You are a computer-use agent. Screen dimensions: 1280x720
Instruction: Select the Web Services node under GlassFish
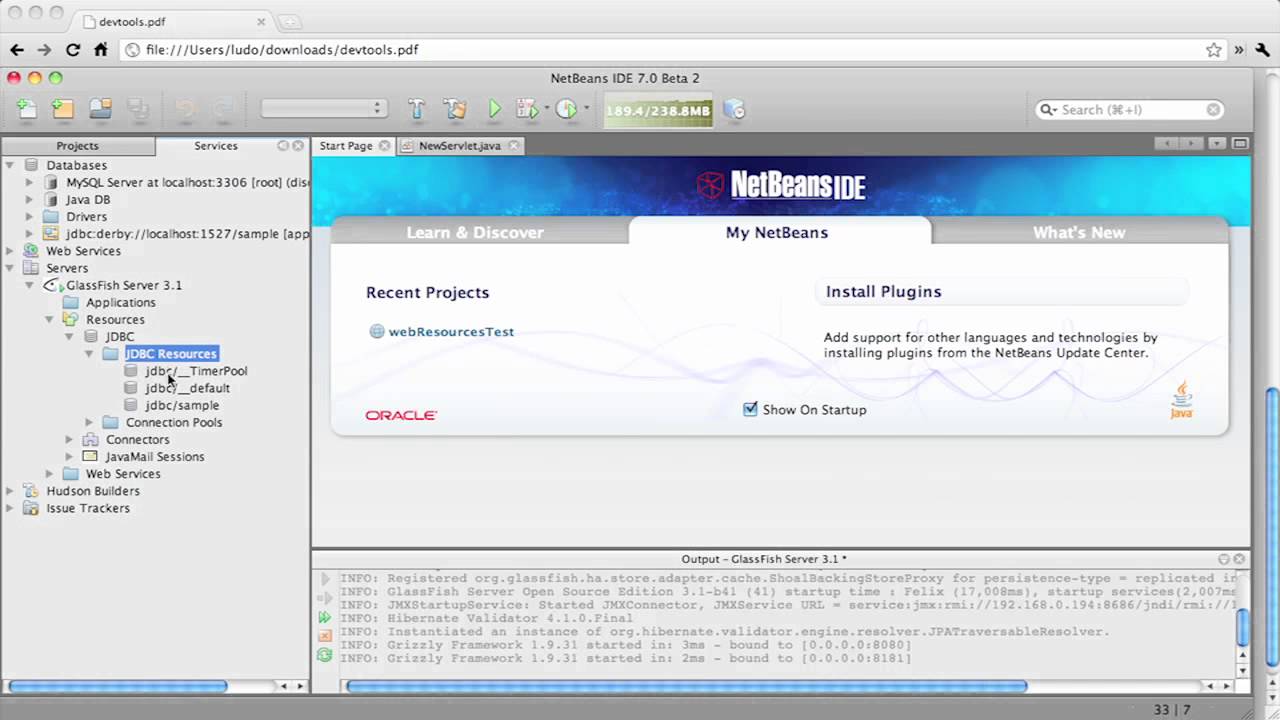pos(123,474)
